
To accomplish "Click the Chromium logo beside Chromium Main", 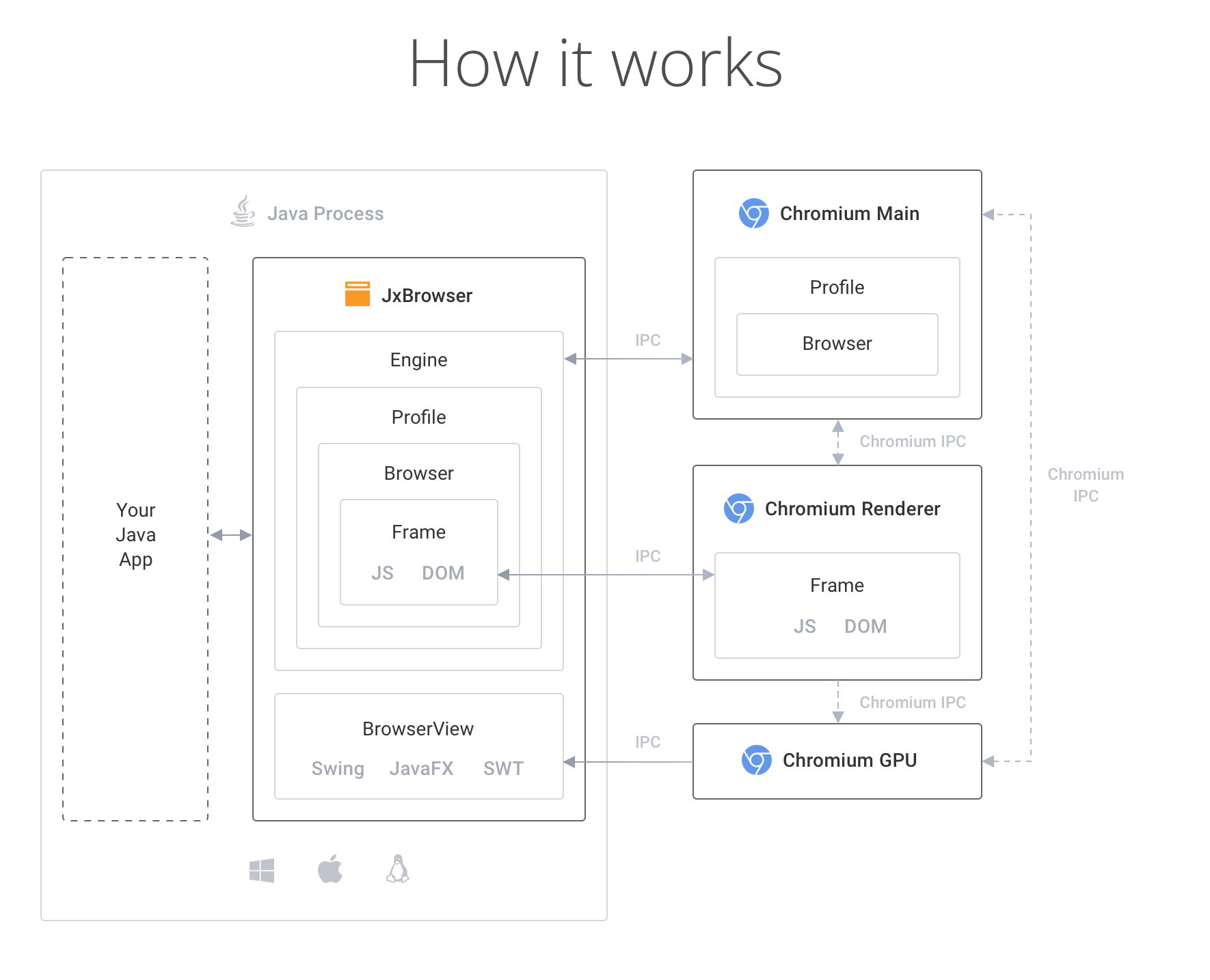I will [x=754, y=213].
